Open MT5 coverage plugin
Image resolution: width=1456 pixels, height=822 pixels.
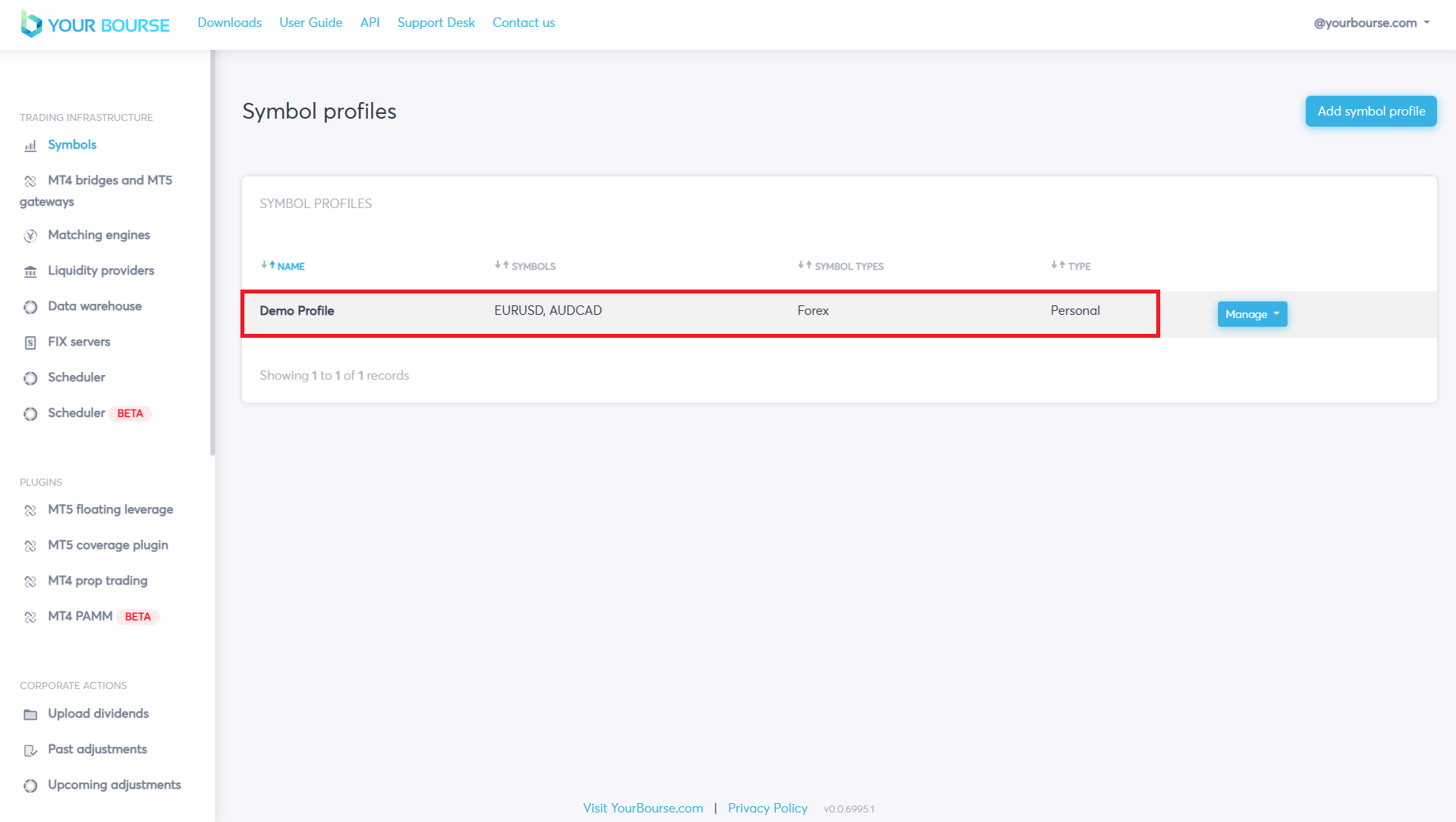click(x=108, y=545)
